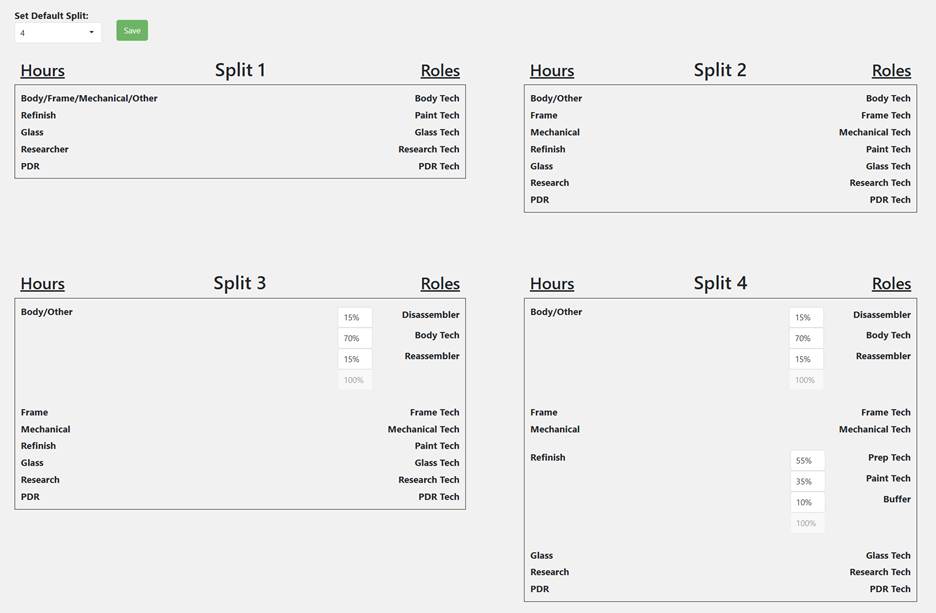Click the Split 1 heading
Screen dimensions: 936x613
click(240, 70)
